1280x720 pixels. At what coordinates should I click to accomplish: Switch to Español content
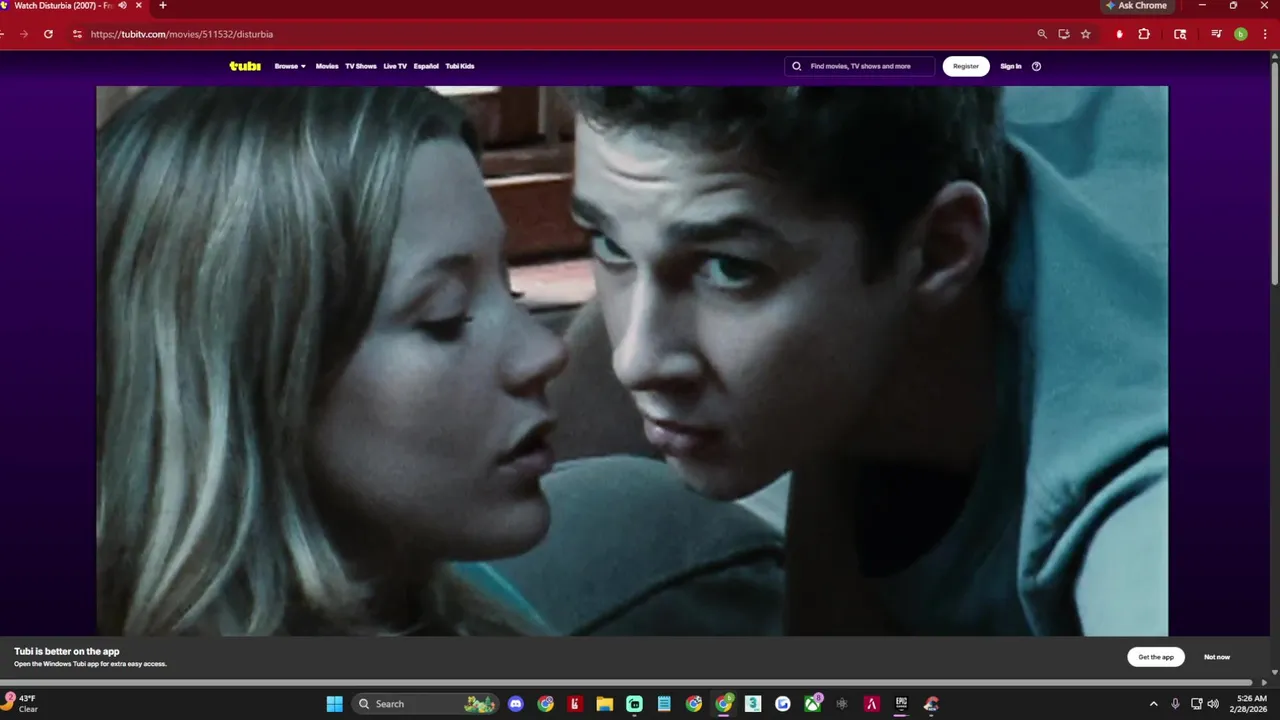pos(426,66)
